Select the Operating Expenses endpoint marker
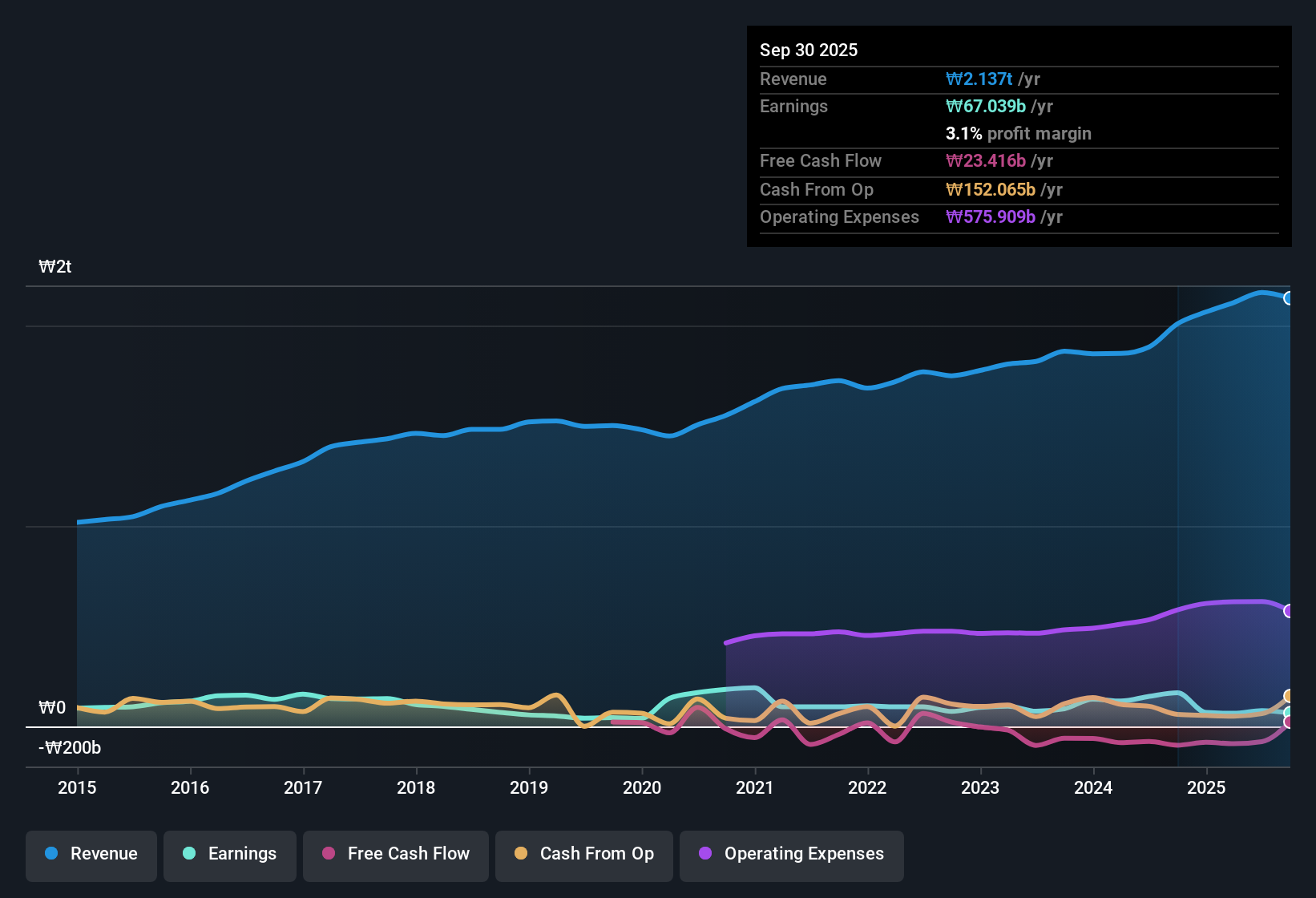This screenshot has width=1316, height=898. coord(1290,612)
